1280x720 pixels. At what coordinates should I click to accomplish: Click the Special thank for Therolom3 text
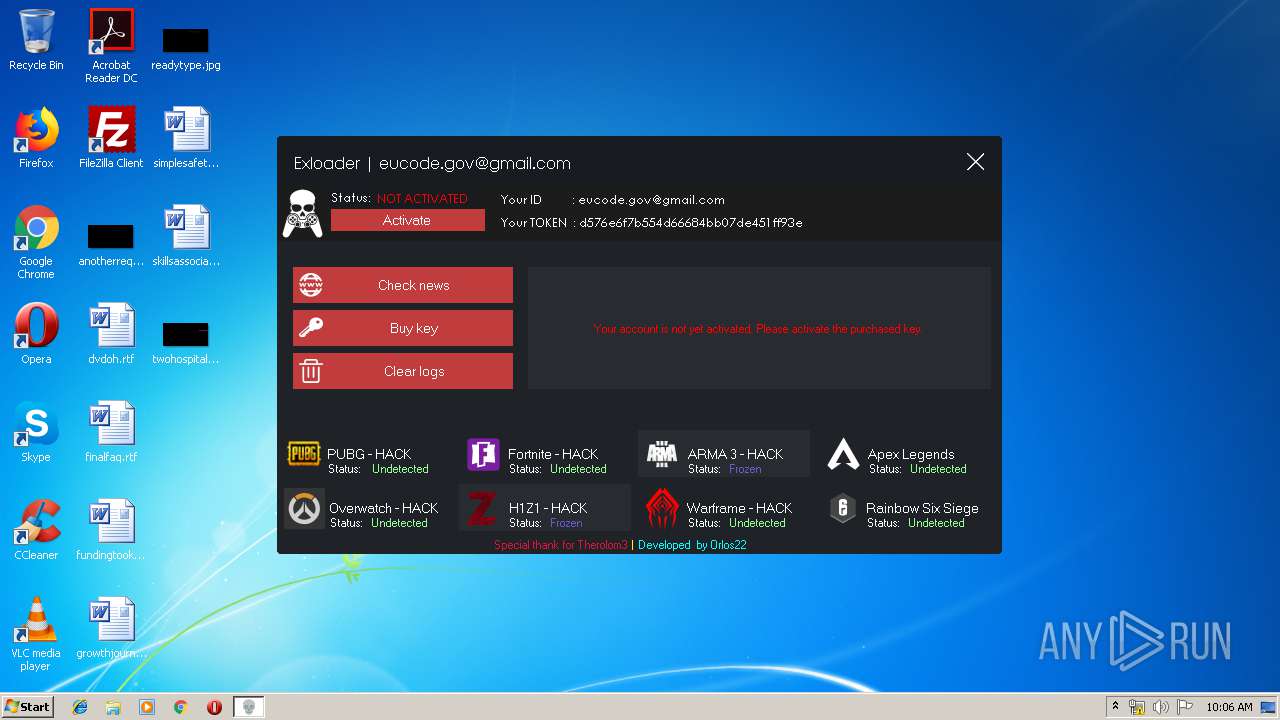click(x=561, y=545)
